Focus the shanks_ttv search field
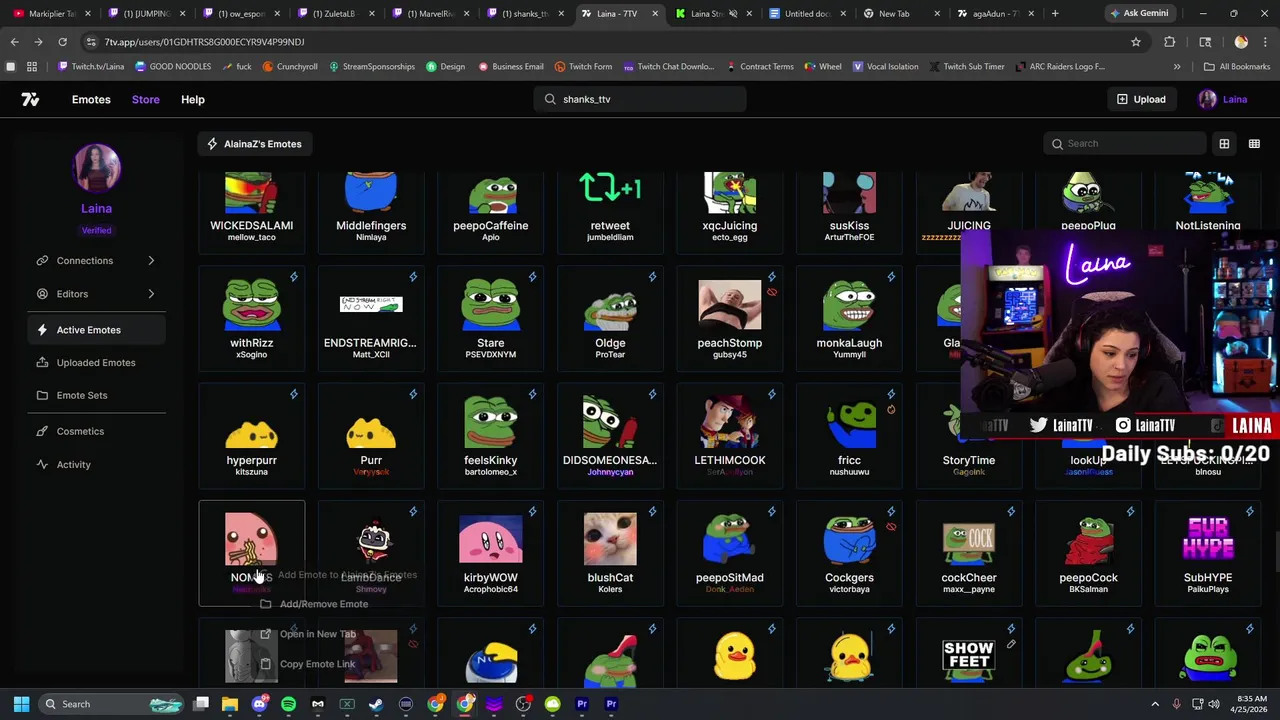The width and height of the screenshot is (1280, 720). (x=640, y=99)
